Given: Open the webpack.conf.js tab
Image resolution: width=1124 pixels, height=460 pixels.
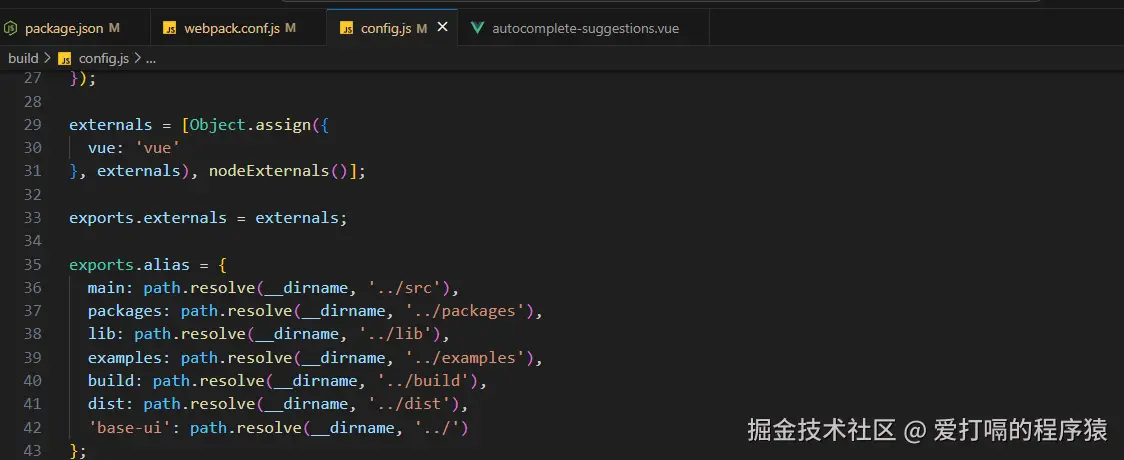Looking at the screenshot, I should [231, 29].
